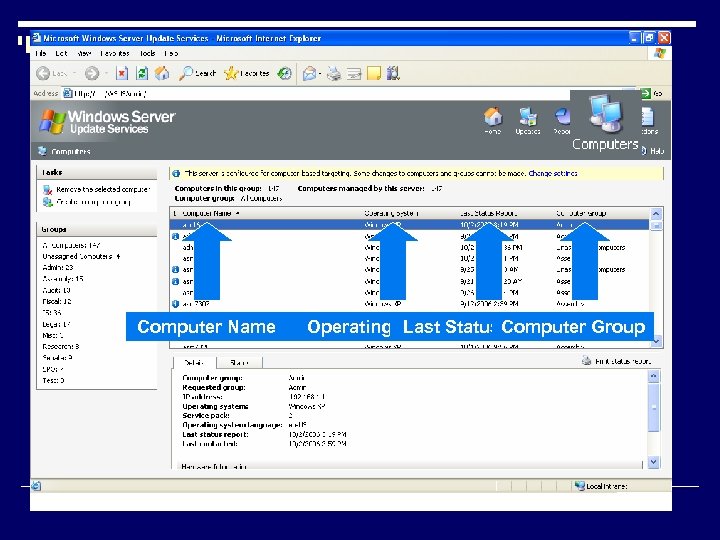The width and height of the screenshot is (720, 540).
Task: Stop page loading with the red X icon
Action: click(122, 73)
